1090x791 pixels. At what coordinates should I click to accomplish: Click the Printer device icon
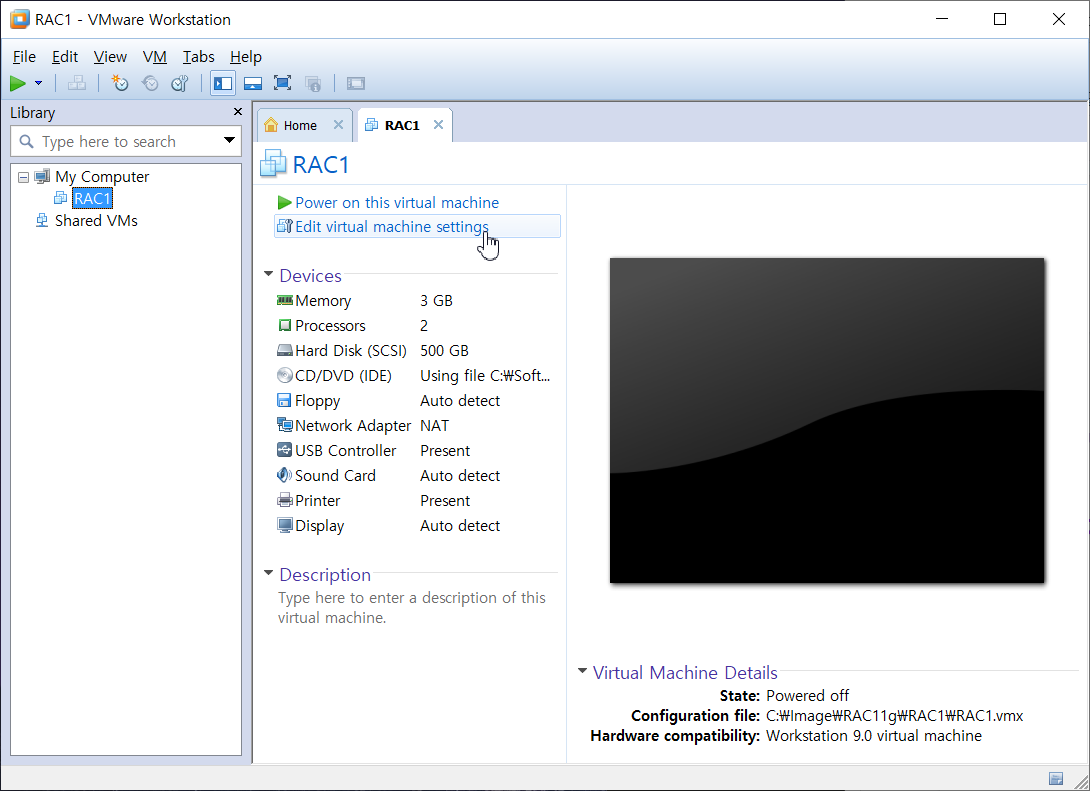pyautogui.click(x=284, y=500)
